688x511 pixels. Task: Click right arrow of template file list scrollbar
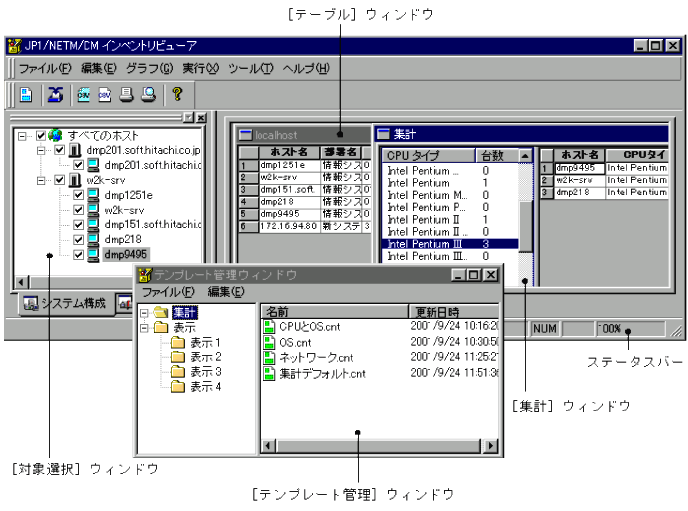coord(491,446)
